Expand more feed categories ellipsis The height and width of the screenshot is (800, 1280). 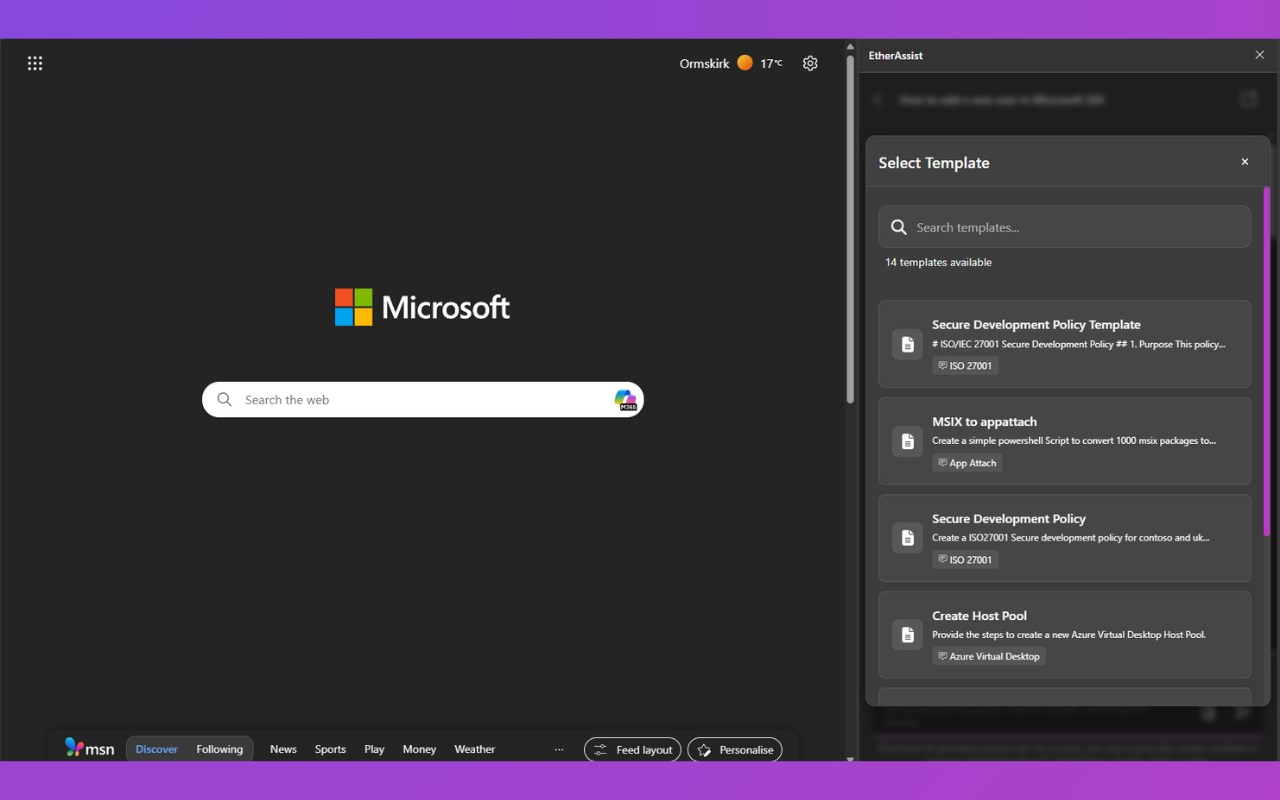click(x=559, y=749)
